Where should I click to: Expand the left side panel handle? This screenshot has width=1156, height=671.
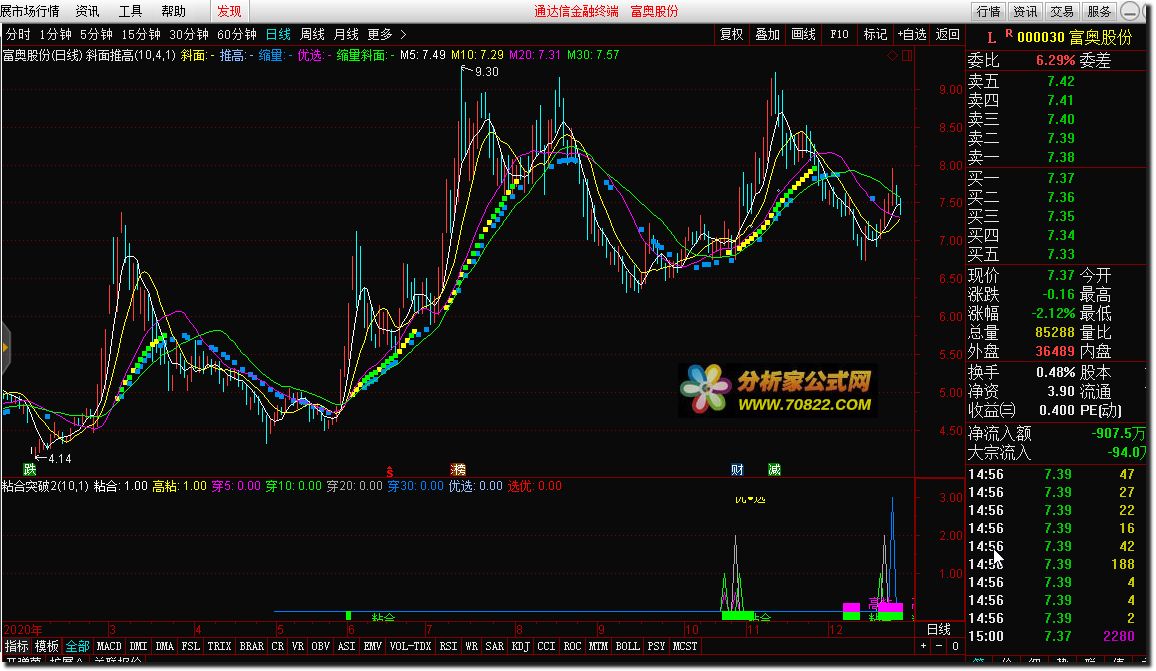5,347
